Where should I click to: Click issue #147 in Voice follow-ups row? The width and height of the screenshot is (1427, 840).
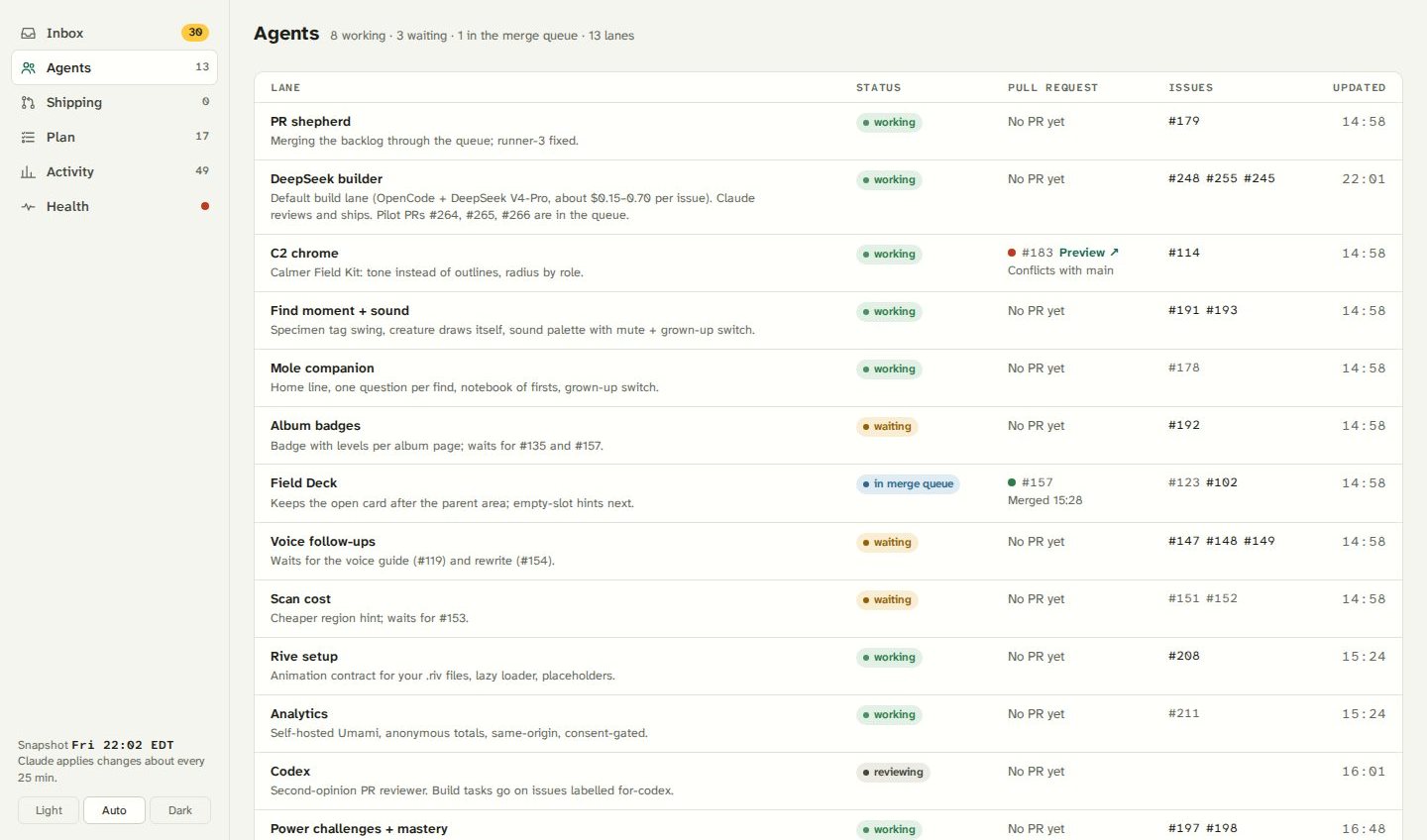pos(1184,541)
